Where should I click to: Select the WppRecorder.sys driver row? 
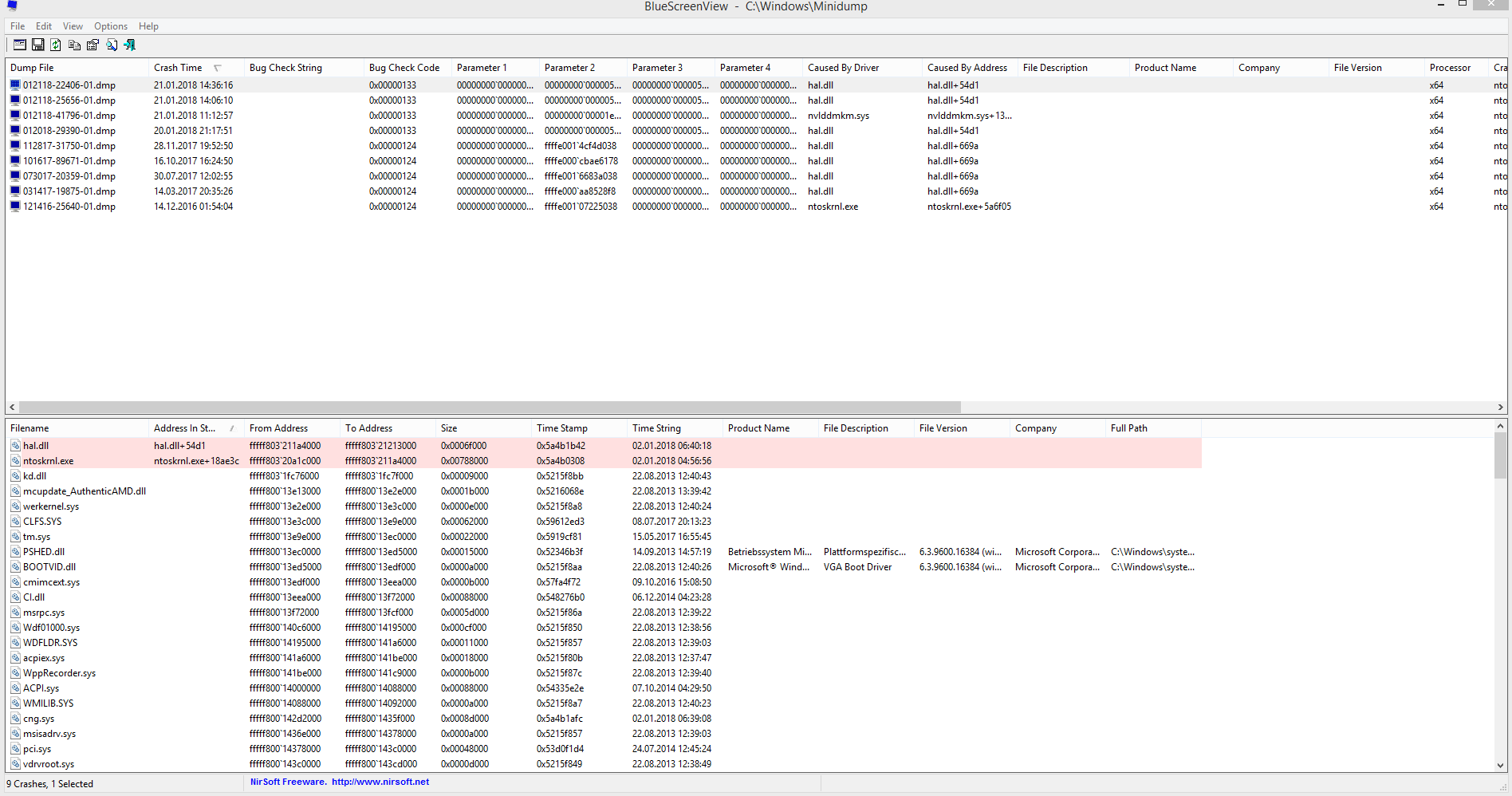coord(603,673)
